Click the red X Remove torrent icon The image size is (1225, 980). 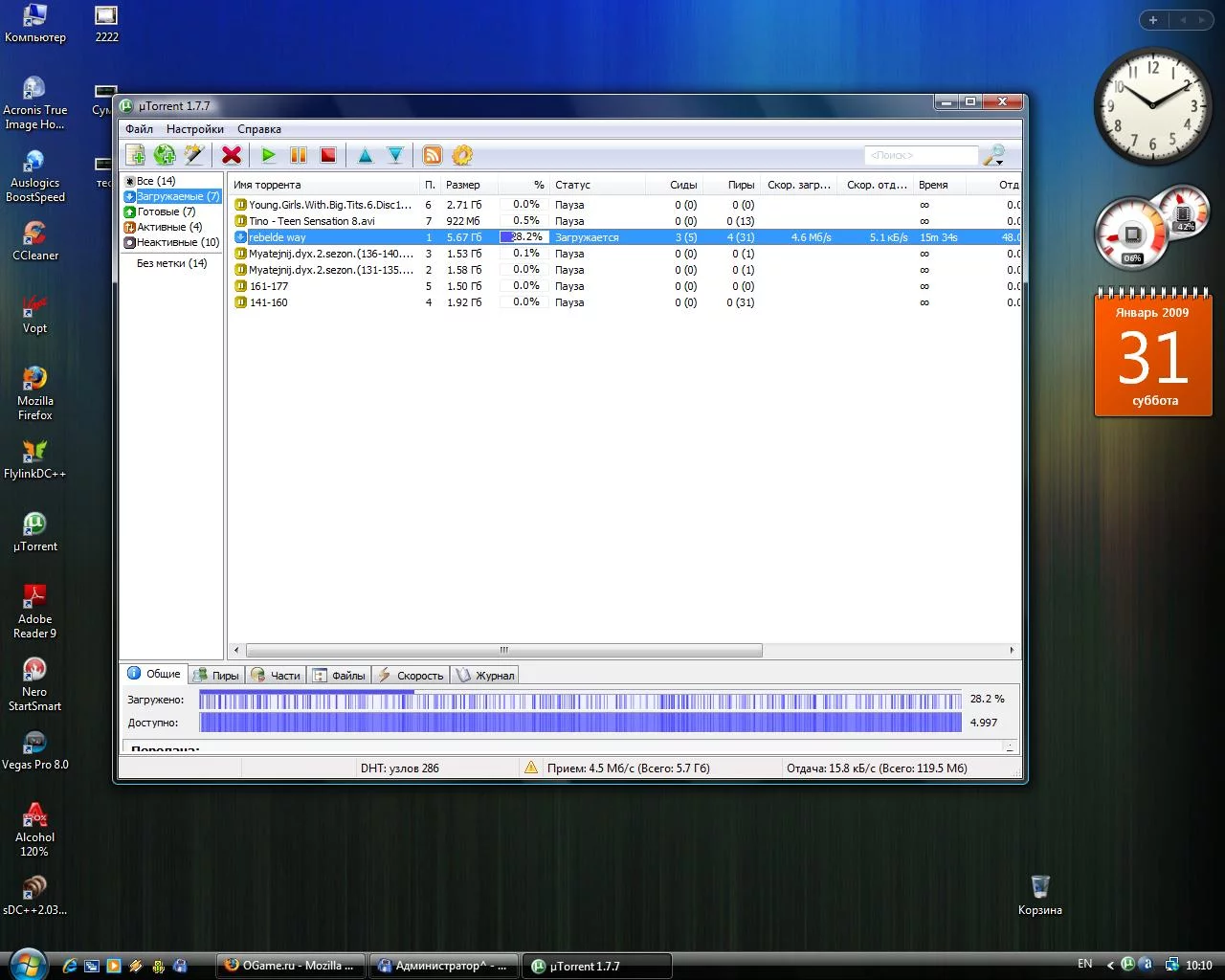231,155
